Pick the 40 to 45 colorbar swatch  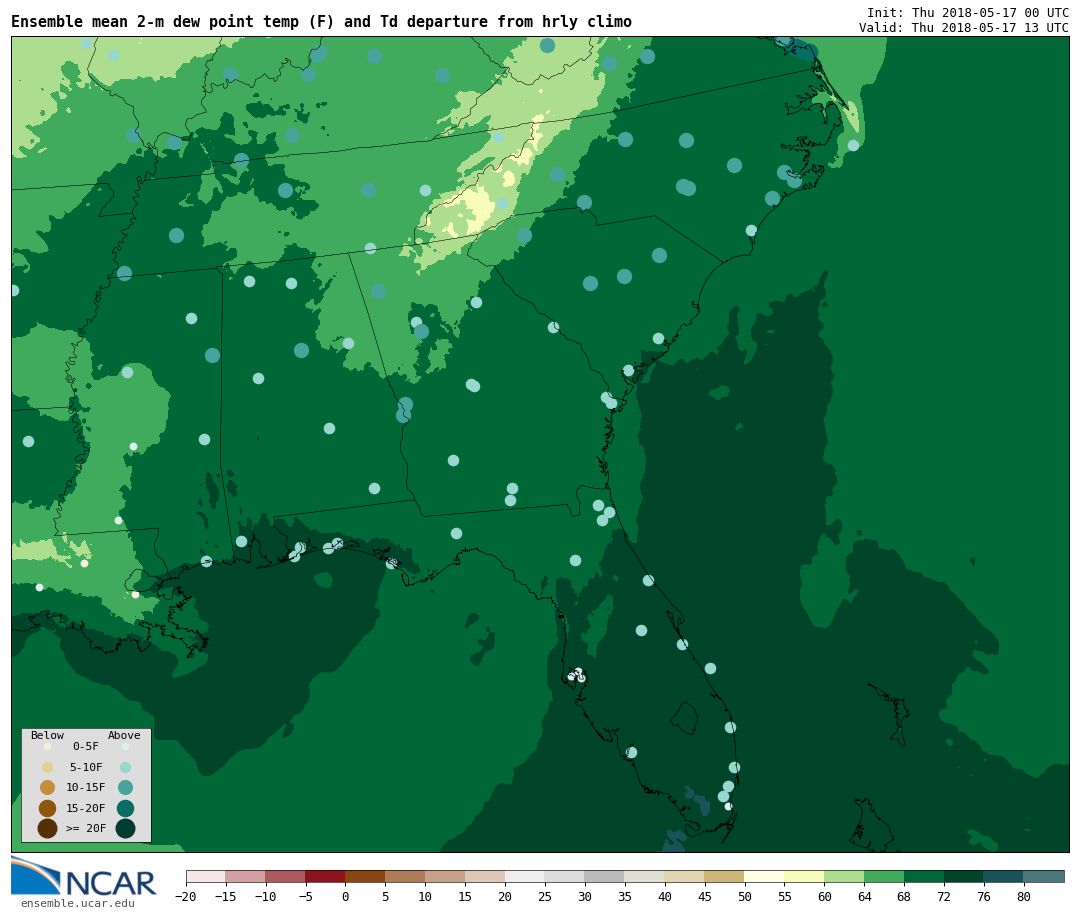tap(685, 876)
